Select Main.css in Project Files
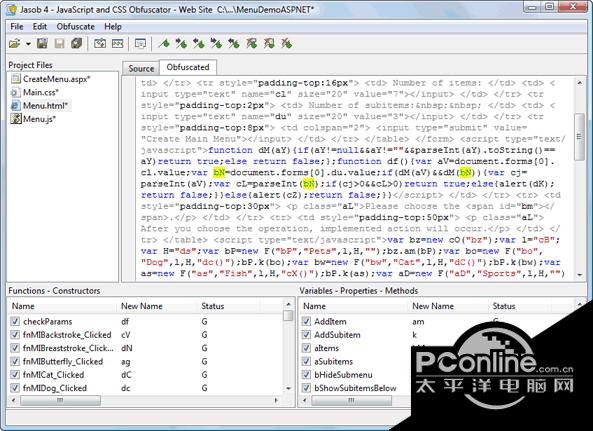This screenshot has height=431, width=593. (x=40, y=92)
